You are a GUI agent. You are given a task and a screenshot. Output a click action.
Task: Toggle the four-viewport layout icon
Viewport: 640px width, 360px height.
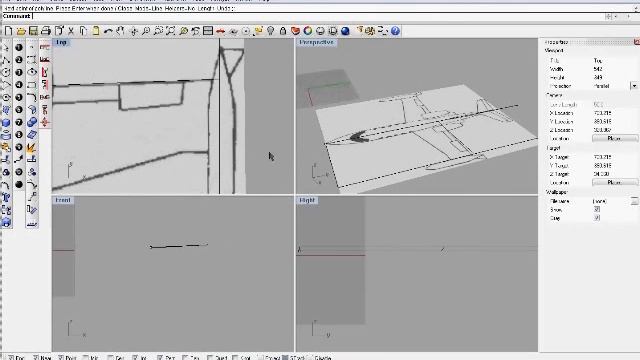[x=208, y=31]
